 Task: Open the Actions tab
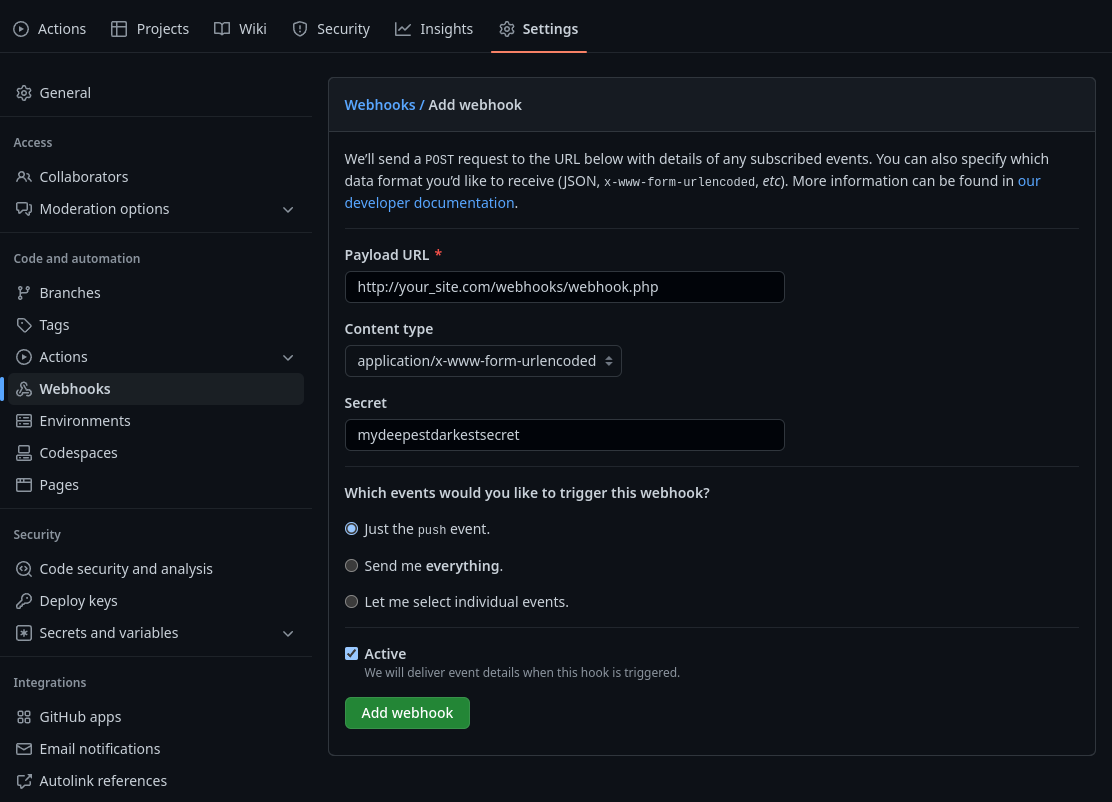click(50, 29)
